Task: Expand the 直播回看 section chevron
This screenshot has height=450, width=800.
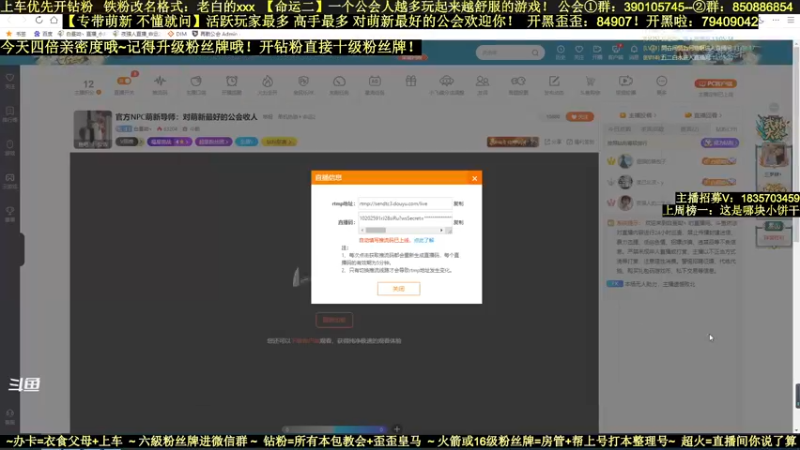Action: pos(720,115)
